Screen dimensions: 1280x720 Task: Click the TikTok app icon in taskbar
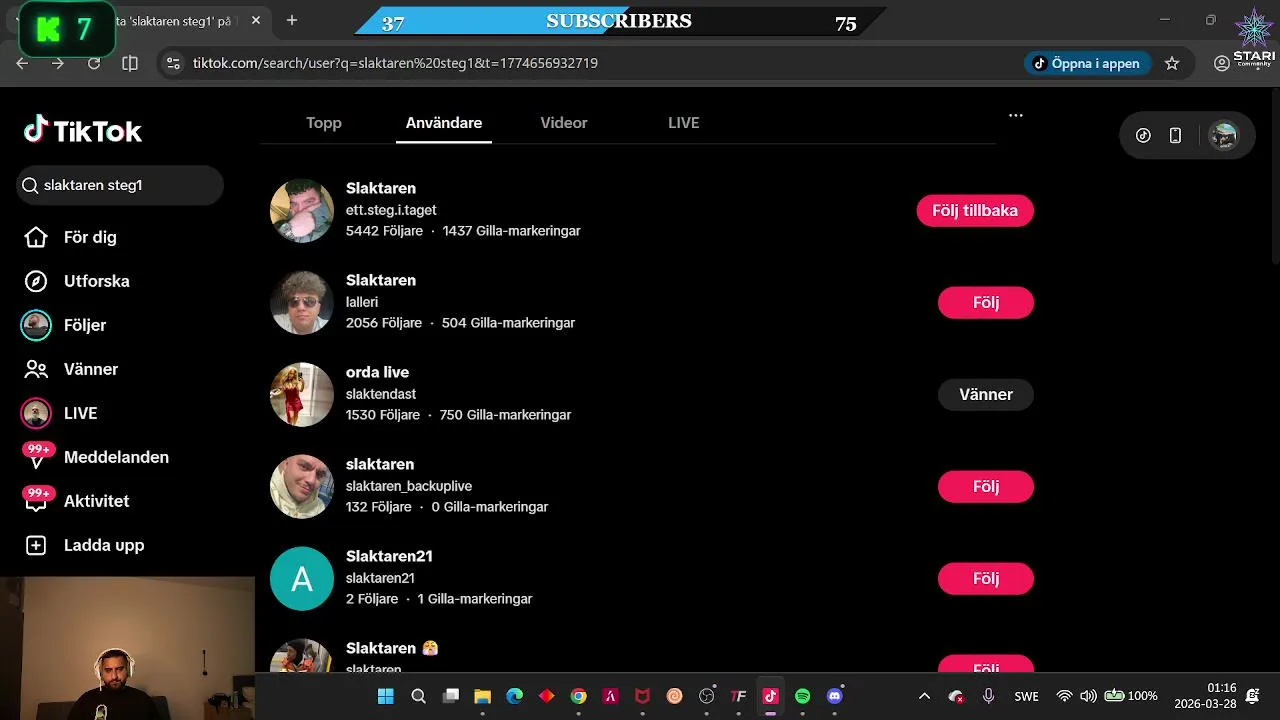(x=770, y=696)
